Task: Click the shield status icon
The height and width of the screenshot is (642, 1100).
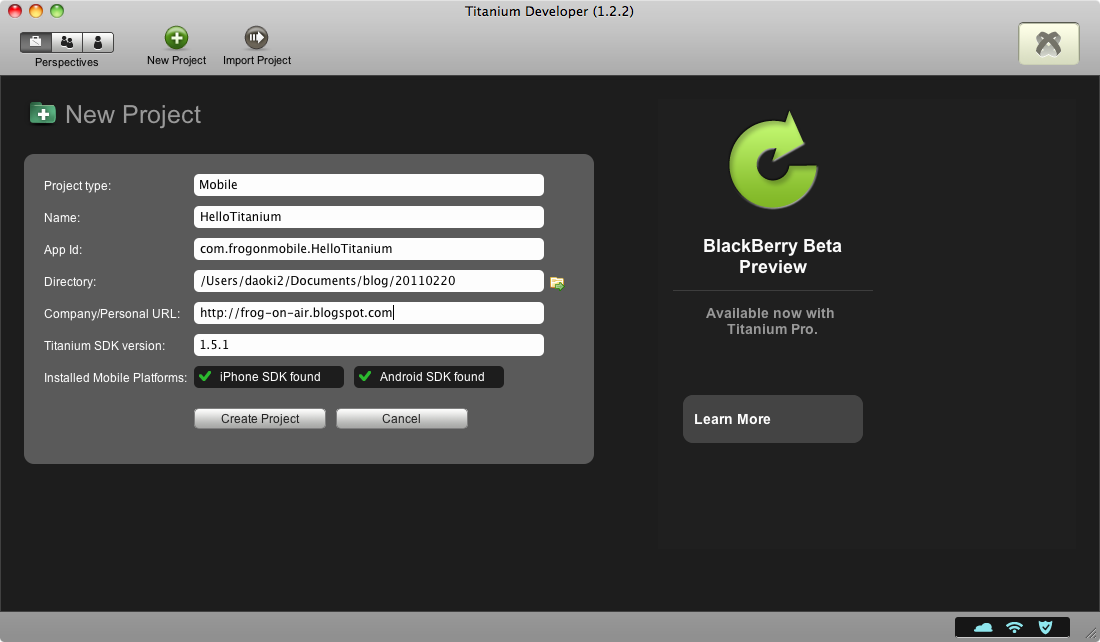Action: point(1045,627)
